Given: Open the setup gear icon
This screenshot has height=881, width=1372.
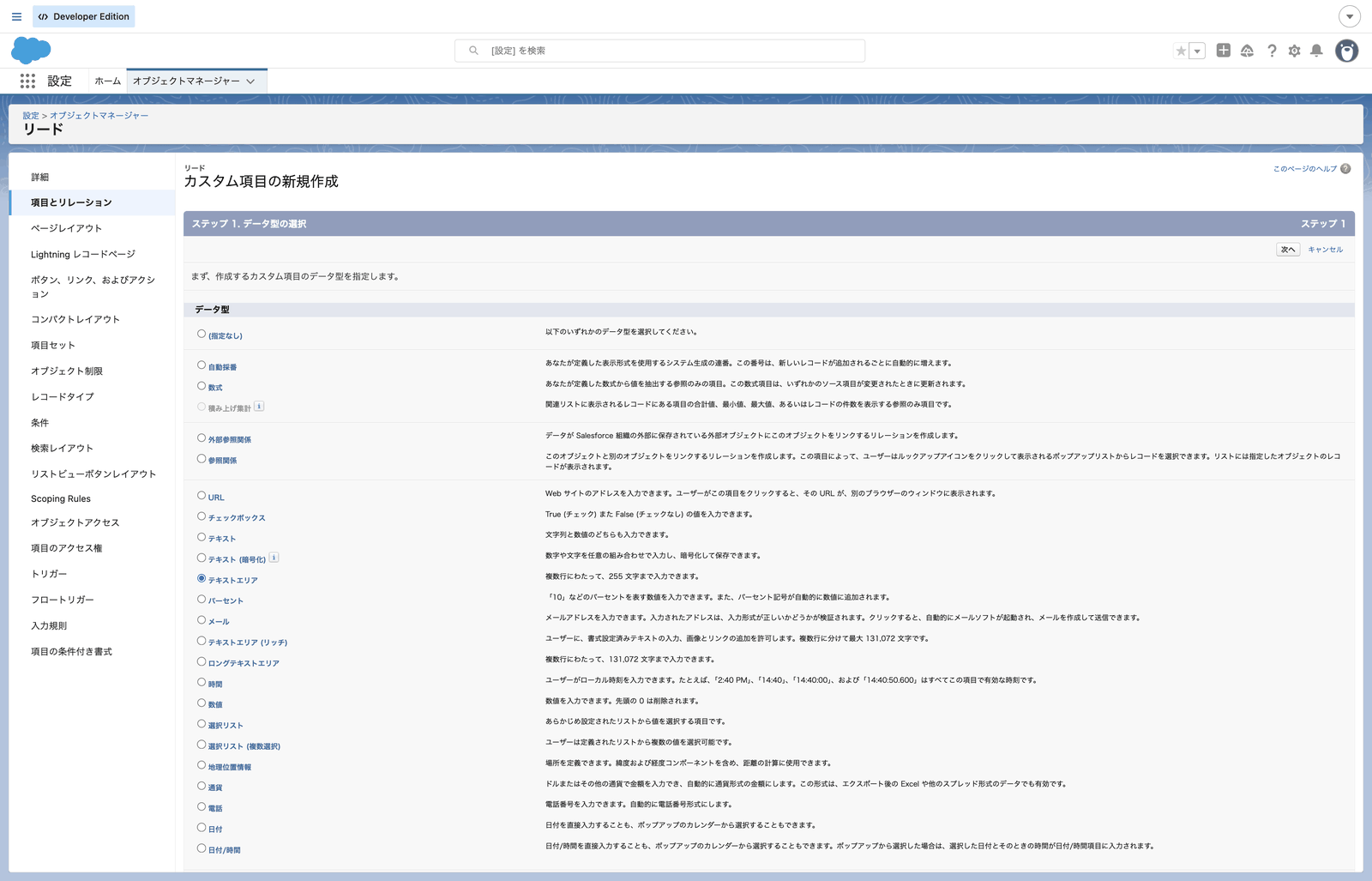Looking at the screenshot, I should pyautogui.click(x=1294, y=51).
